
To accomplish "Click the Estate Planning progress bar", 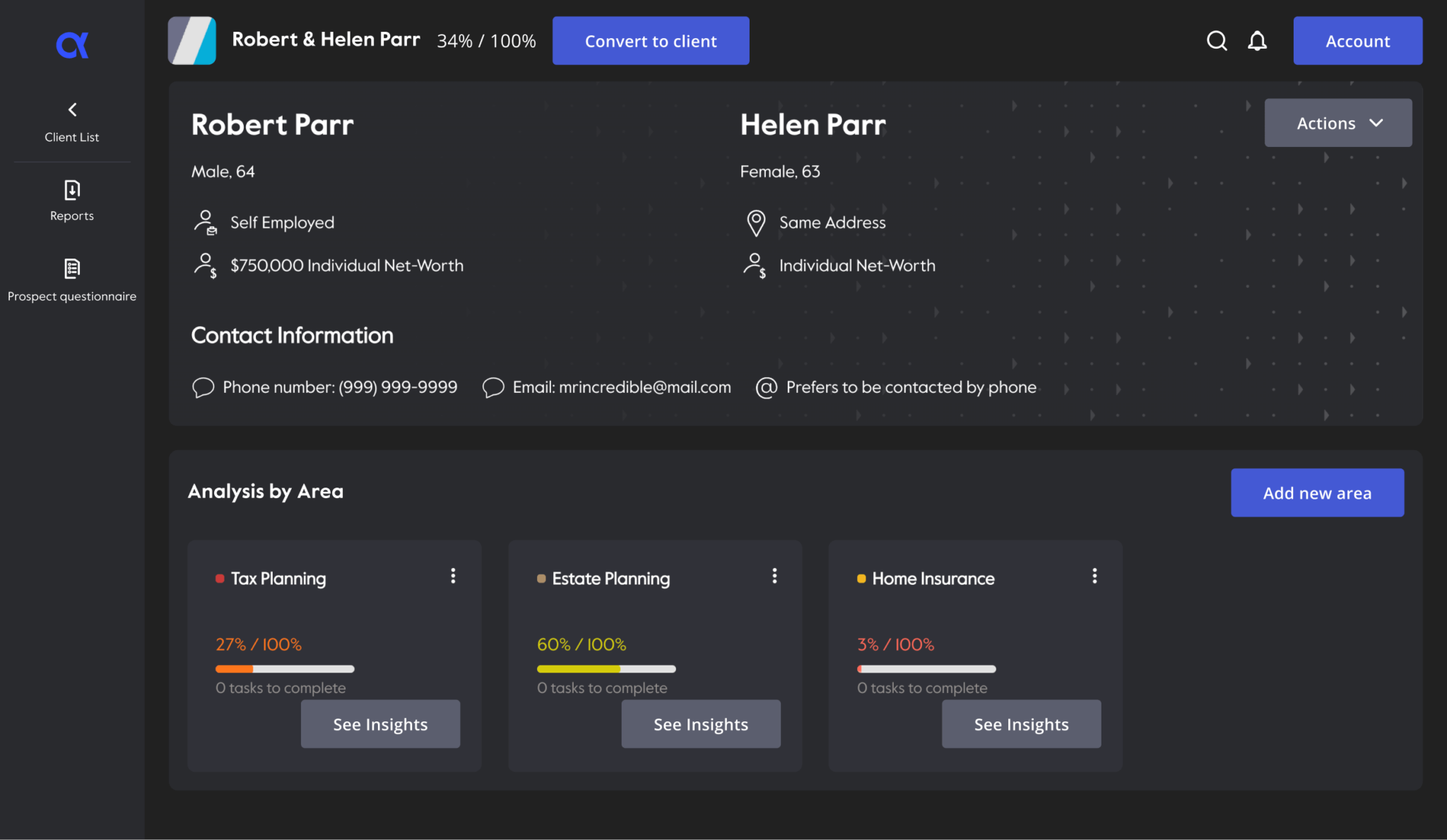I will click(x=606, y=668).
